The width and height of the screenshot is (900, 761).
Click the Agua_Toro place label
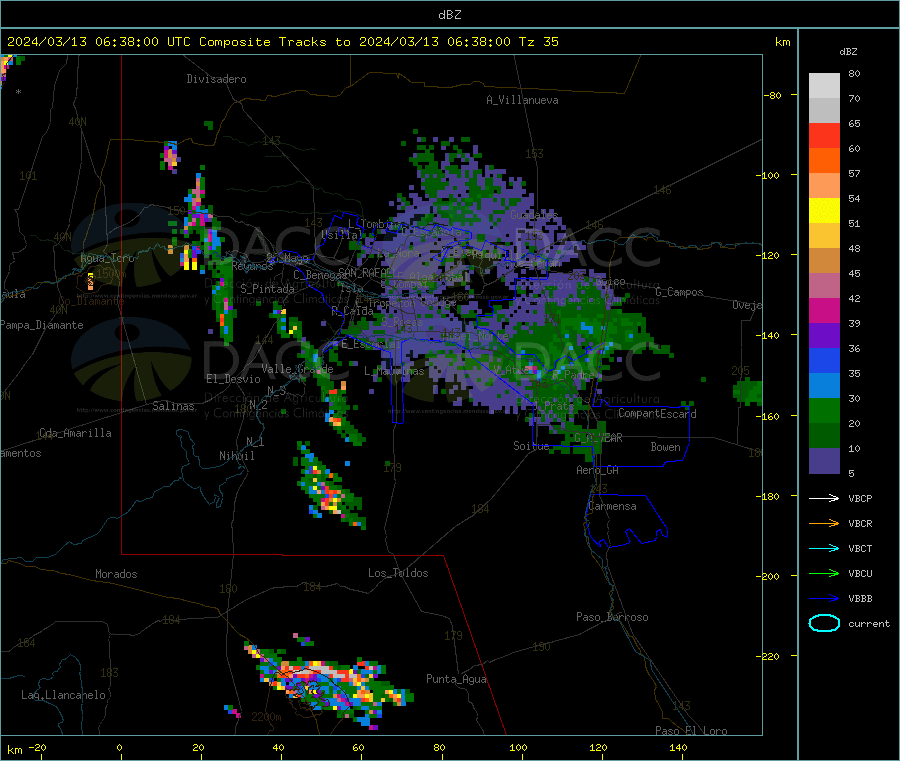[x=107, y=258]
